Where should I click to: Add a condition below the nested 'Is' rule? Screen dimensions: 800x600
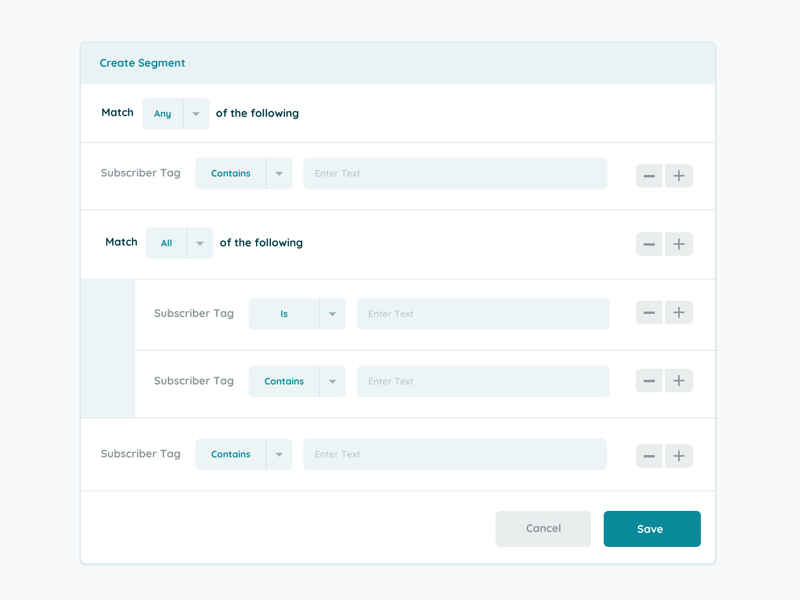pyautogui.click(x=679, y=313)
